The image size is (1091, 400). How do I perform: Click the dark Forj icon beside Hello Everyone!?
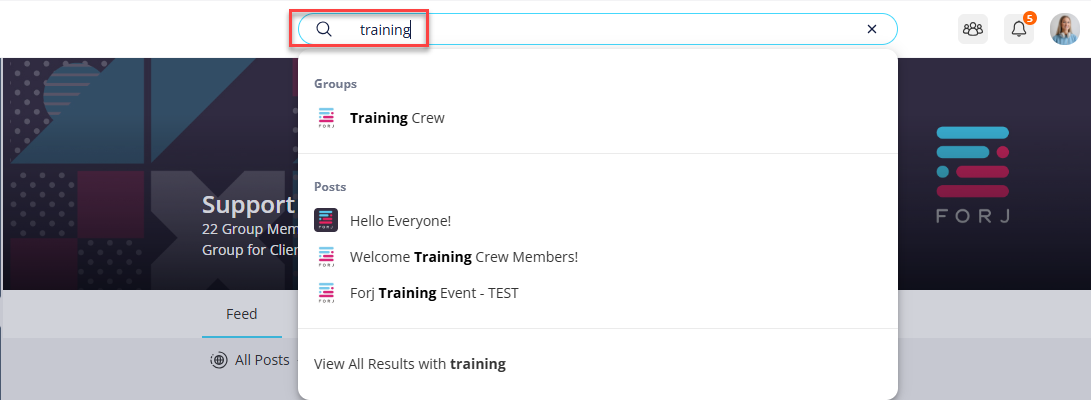(x=326, y=220)
